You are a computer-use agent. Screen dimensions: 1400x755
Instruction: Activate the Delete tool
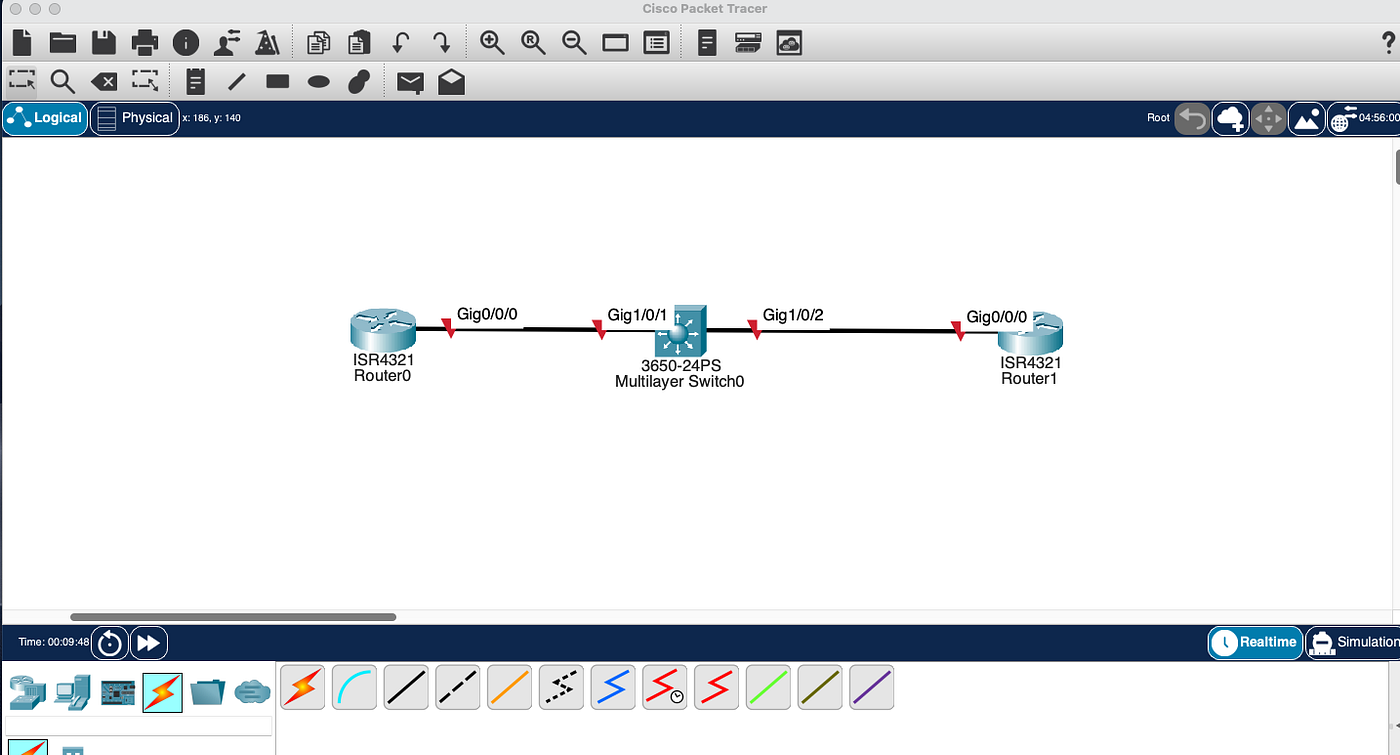click(103, 82)
